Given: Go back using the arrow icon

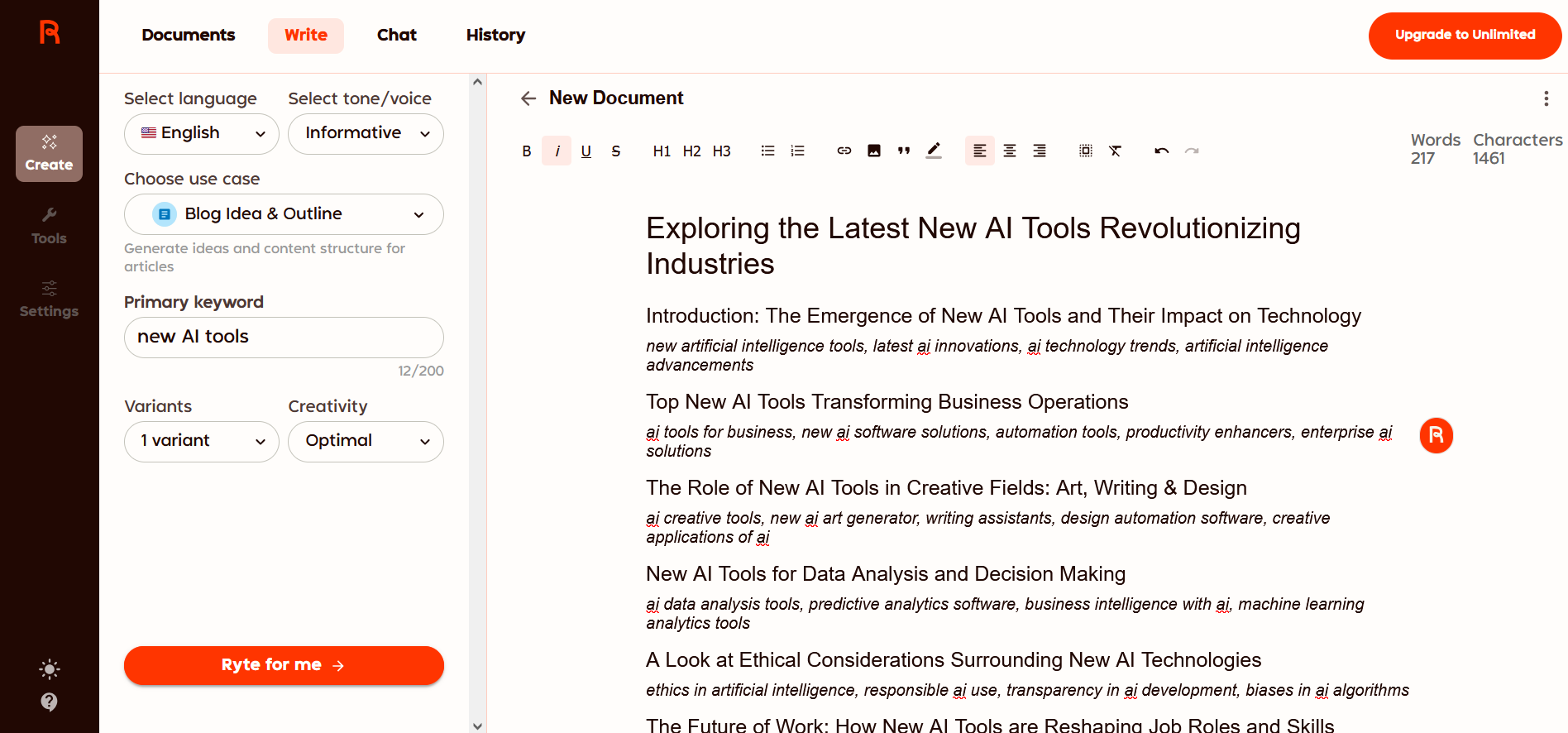Looking at the screenshot, I should pos(528,98).
